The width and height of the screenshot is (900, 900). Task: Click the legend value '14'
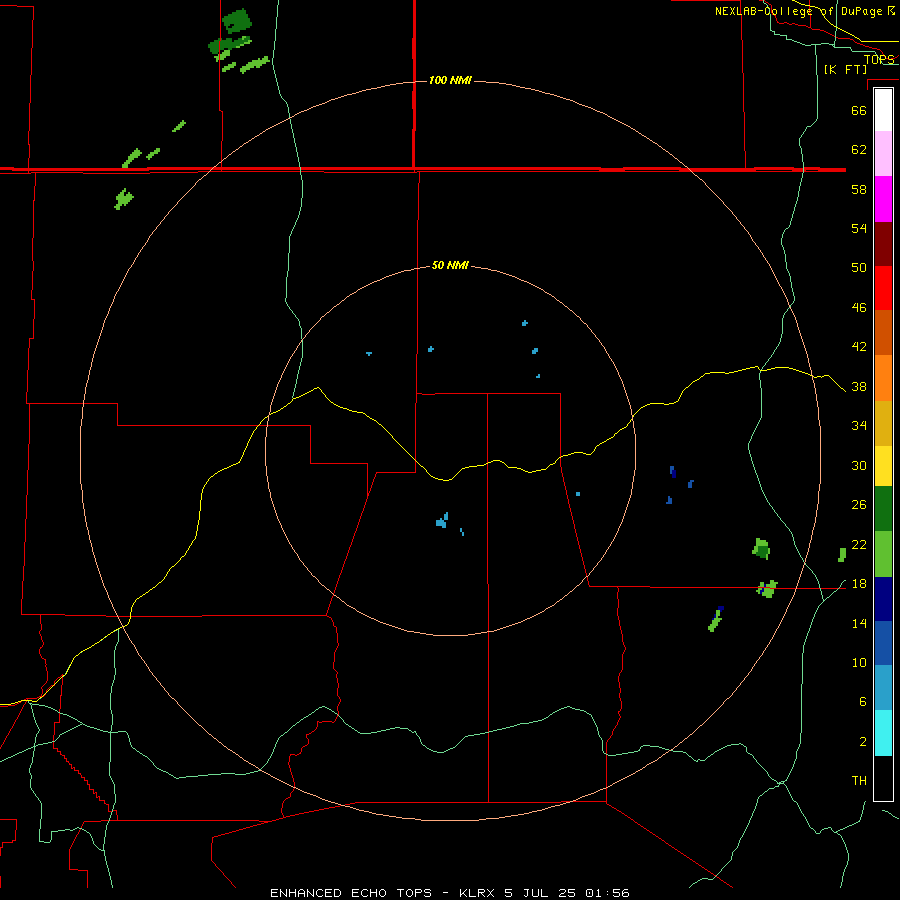coord(859,623)
